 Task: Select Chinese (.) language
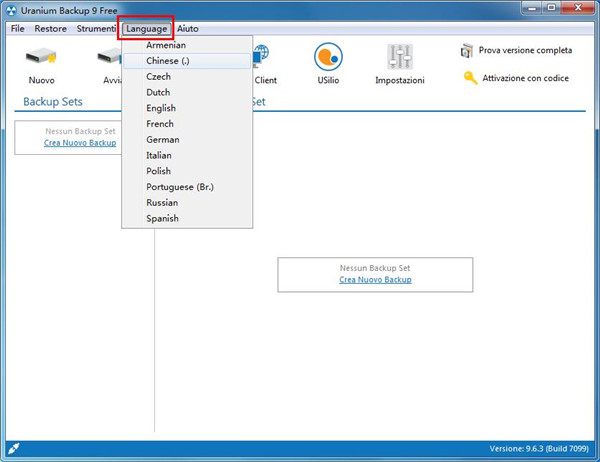pyautogui.click(x=187, y=61)
